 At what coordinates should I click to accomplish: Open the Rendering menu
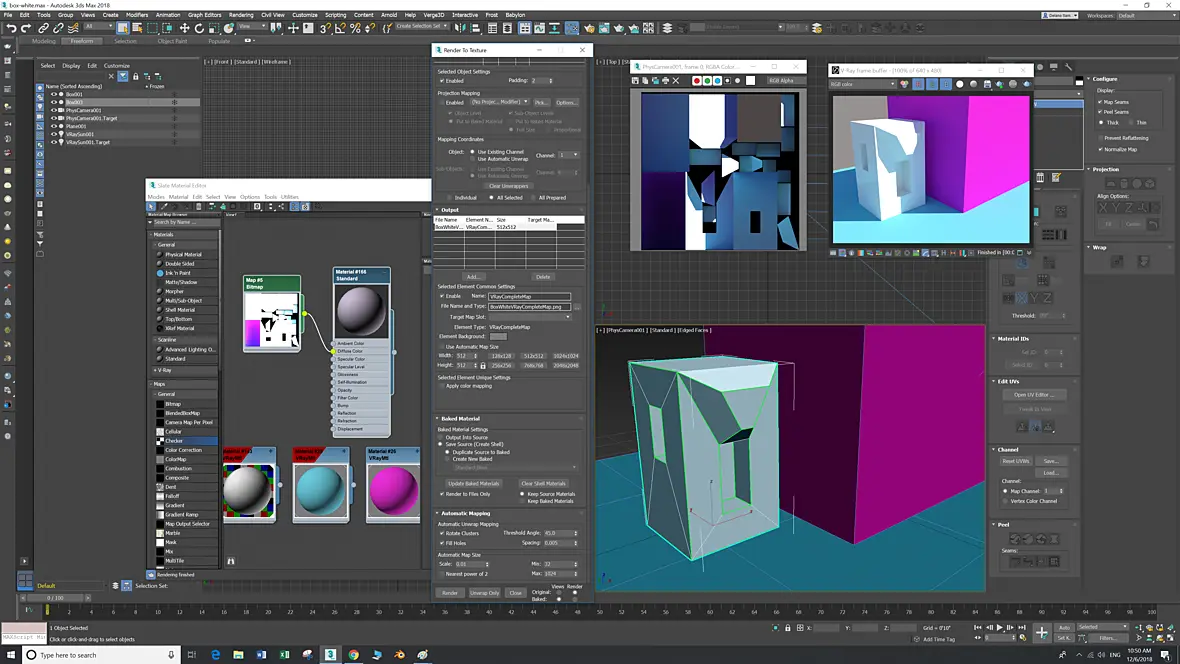tap(241, 15)
